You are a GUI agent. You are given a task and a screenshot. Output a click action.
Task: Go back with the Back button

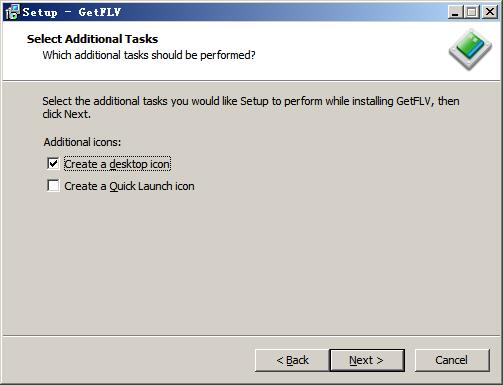(292, 360)
